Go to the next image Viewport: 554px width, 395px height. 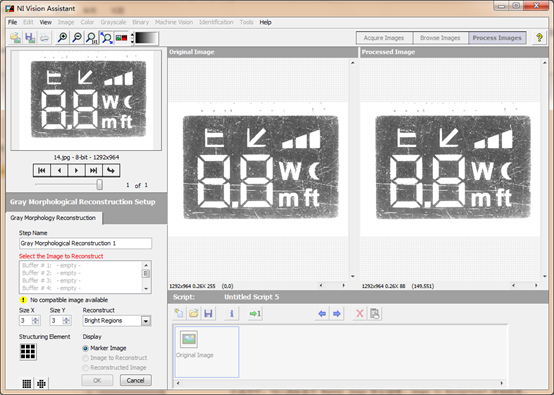pyautogui.click(x=76, y=170)
